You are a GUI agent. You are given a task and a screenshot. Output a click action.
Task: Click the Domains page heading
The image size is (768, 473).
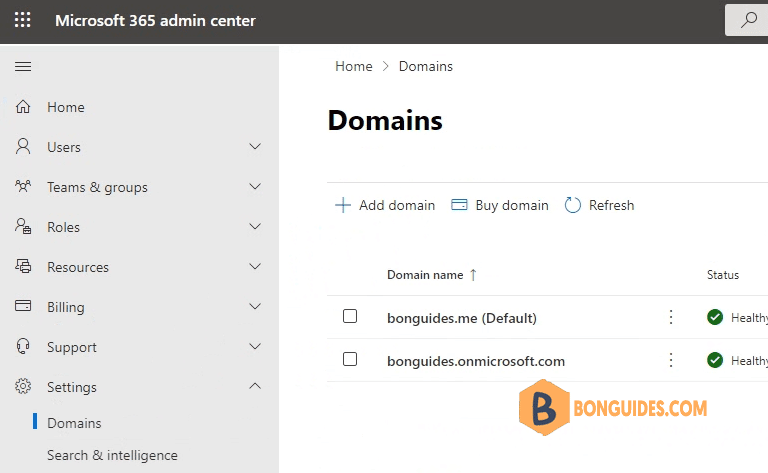[385, 120]
